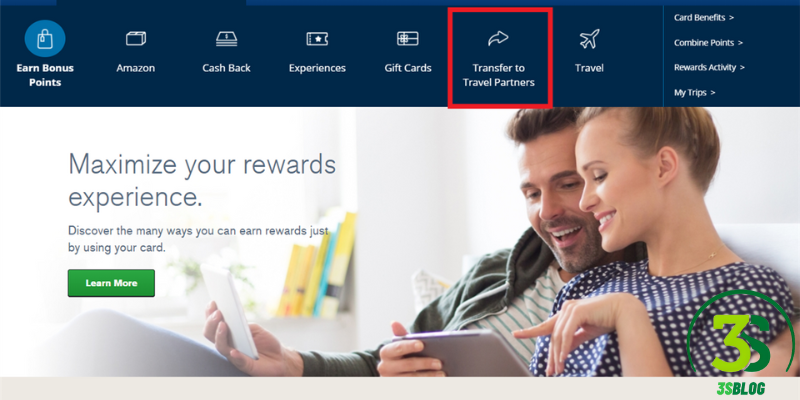
Task: Go to My Trips
Action: coord(694,93)
